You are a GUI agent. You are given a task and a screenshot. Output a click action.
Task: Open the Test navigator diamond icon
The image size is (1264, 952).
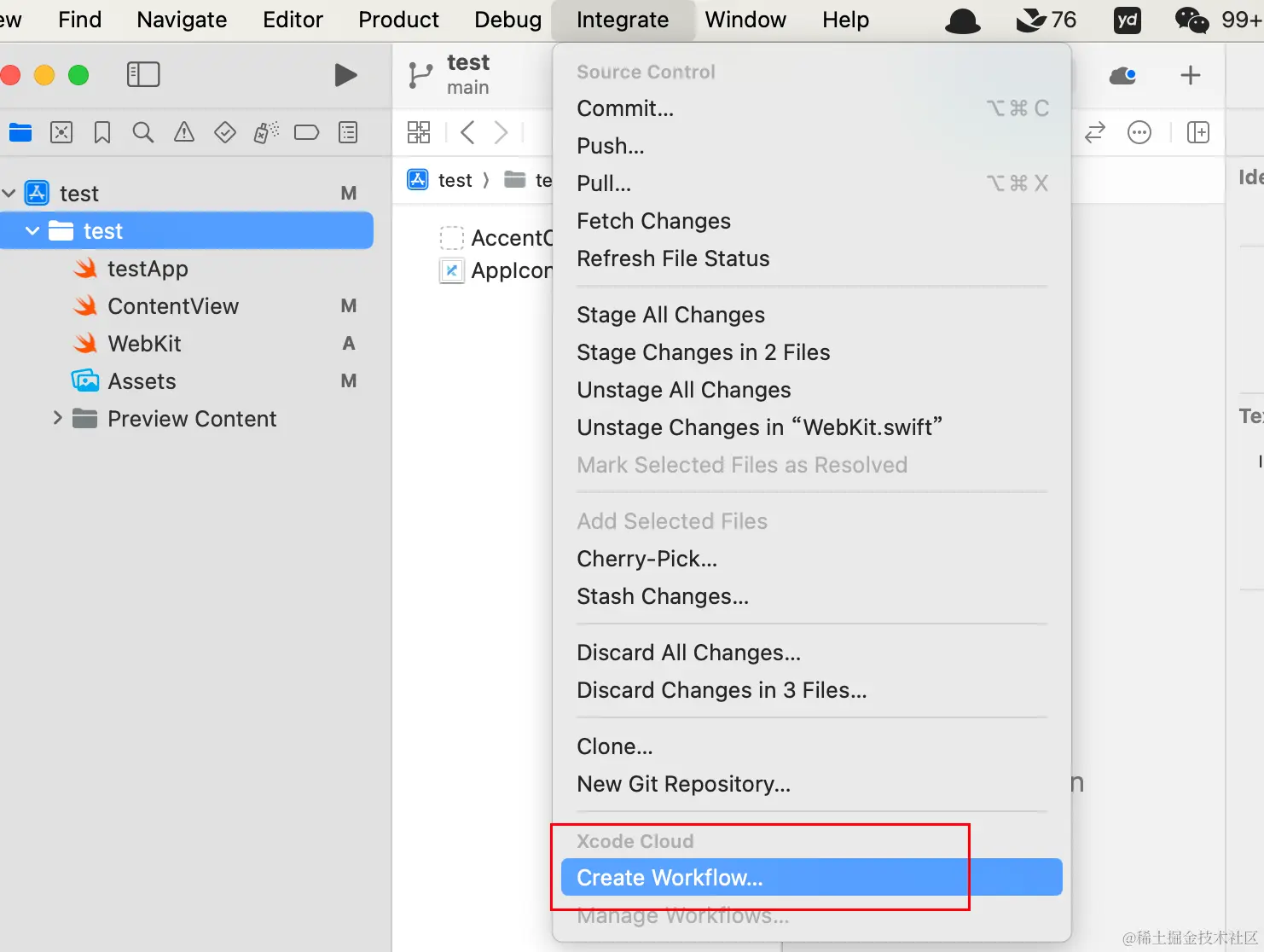click(x=225, y=132)
